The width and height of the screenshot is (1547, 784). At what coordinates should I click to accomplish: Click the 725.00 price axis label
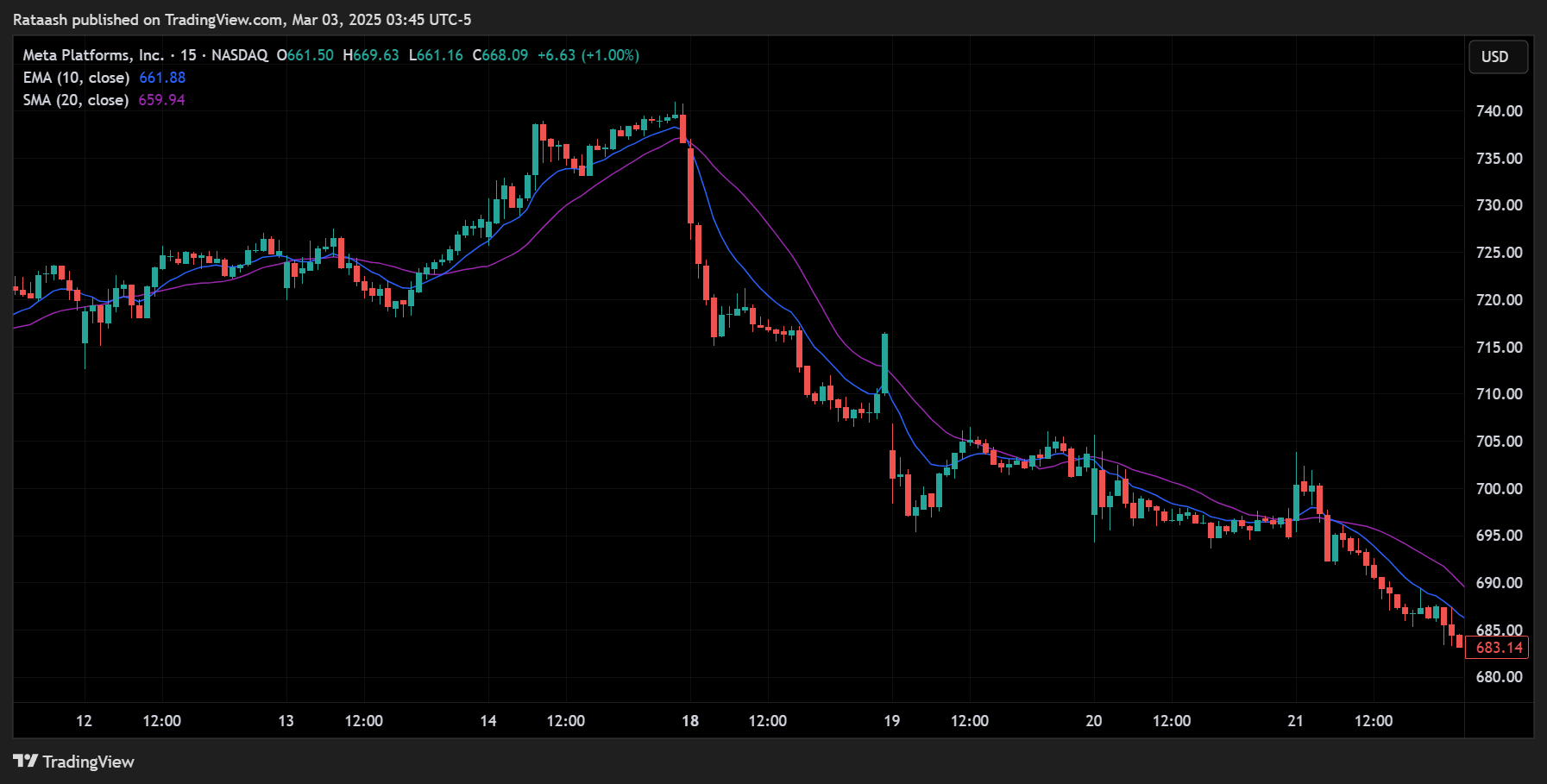click(1499, 253)
